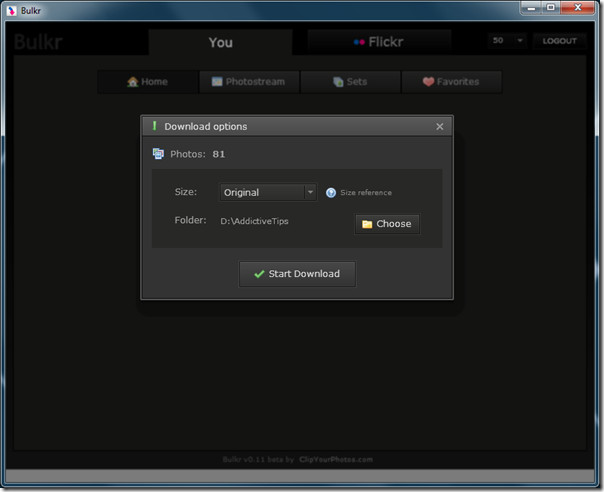Switch to the Flickr tab
The height and width of the screenshot is (492, 604).
point(379,42)
